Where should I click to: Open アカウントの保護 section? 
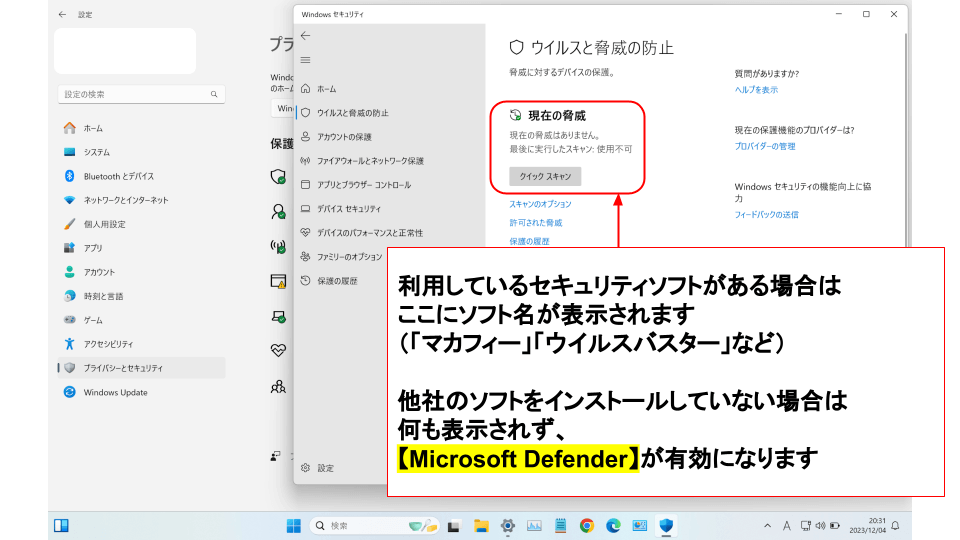344,137
